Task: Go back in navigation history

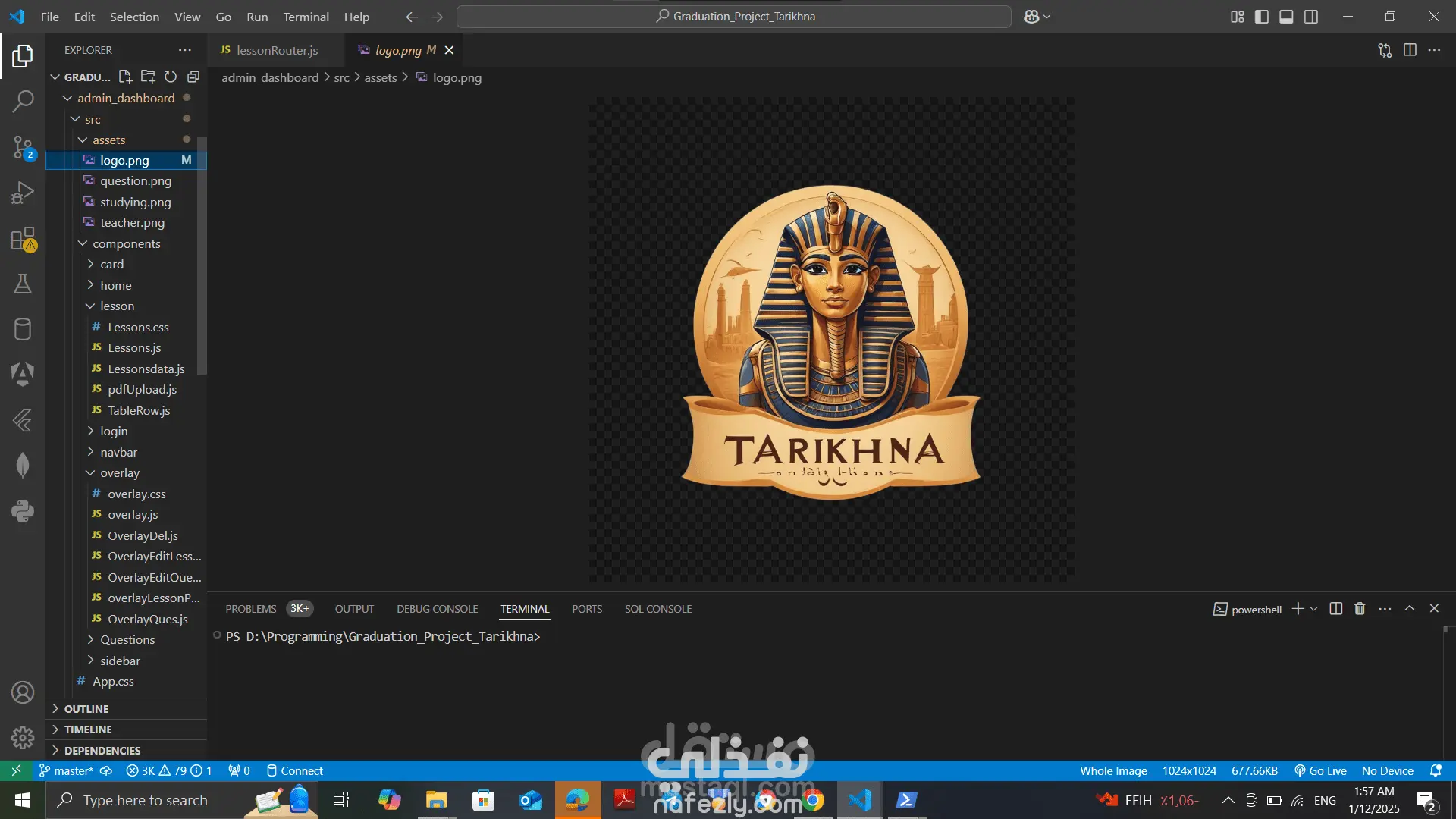Action: coord(412,17)
